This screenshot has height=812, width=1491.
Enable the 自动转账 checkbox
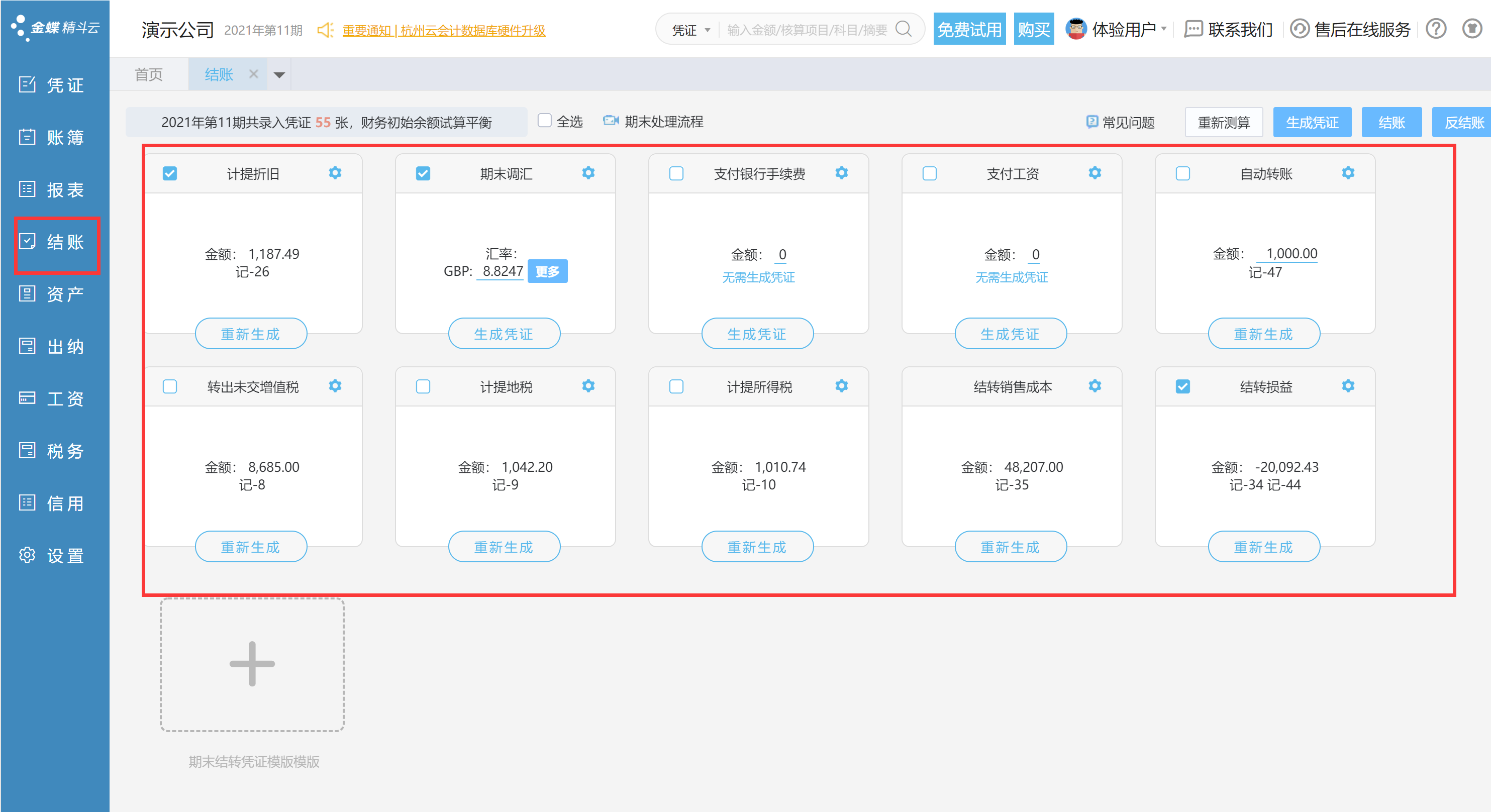click(x=1182, y=174)
